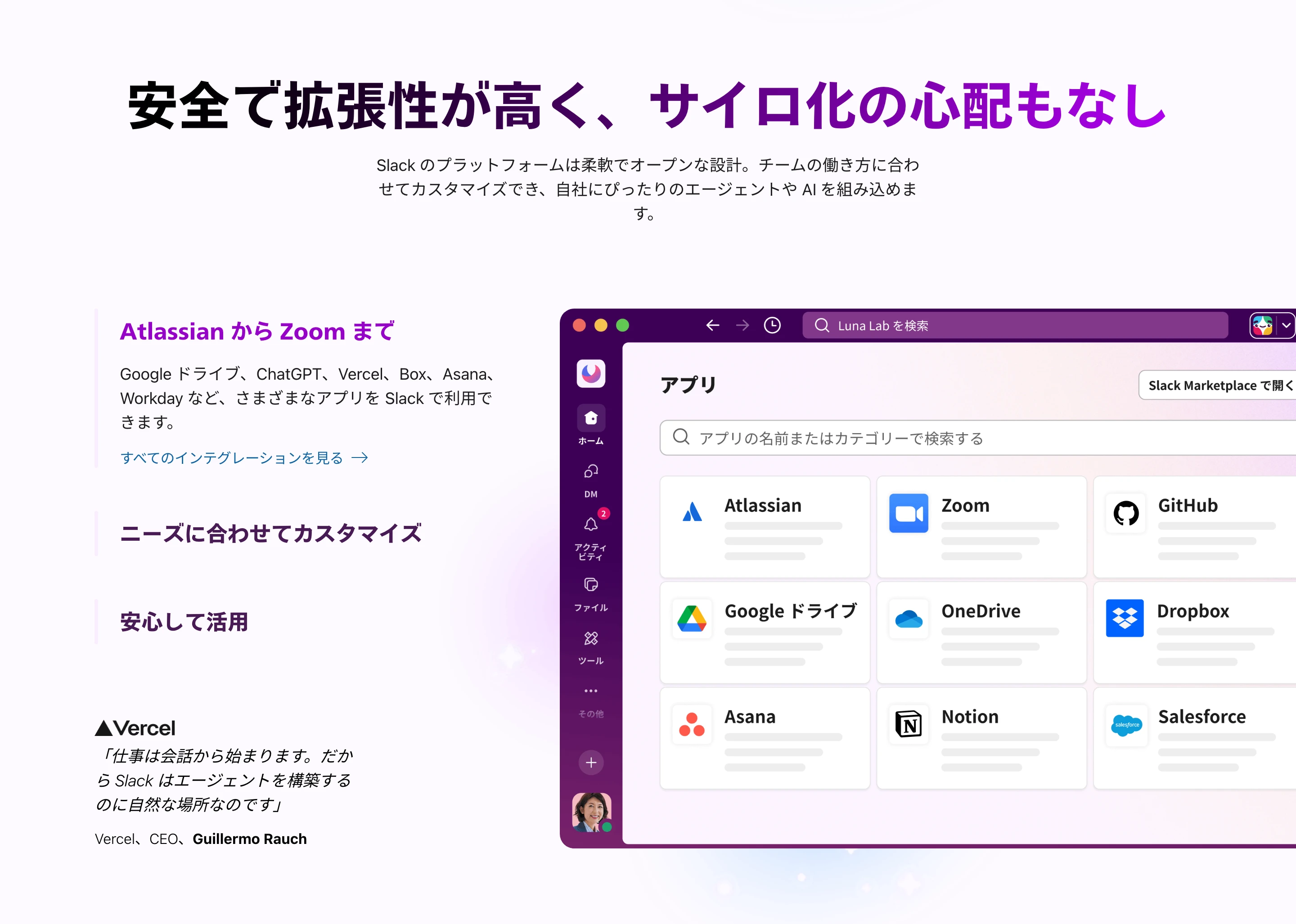Open the workspace avatar dropdown chevron
This screenshot has height=924, width=1296.
(1286, 325)
